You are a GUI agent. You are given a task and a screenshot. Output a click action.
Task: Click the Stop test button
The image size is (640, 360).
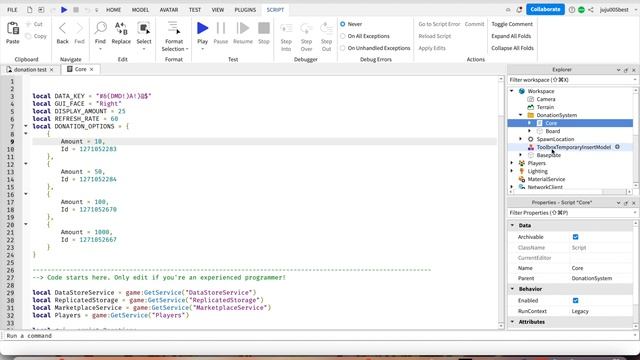[x=264, y=28]
